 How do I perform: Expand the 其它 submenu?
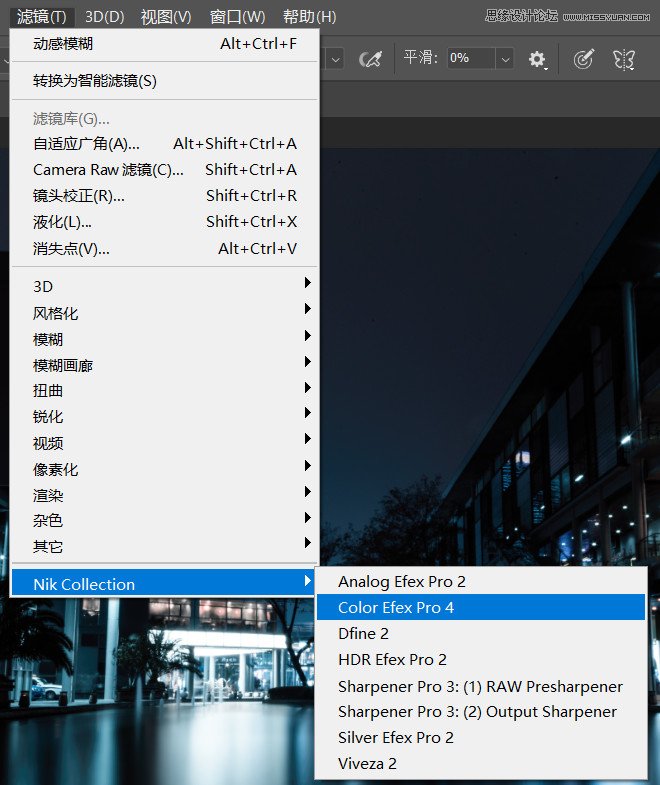coord(165,546)
